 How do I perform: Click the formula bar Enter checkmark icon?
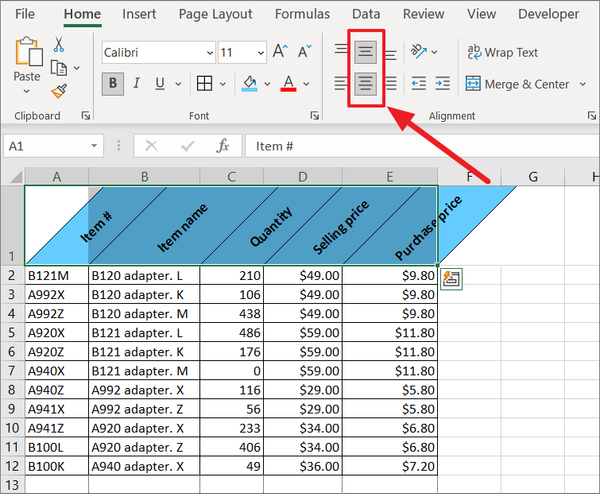tap(187, 146)
